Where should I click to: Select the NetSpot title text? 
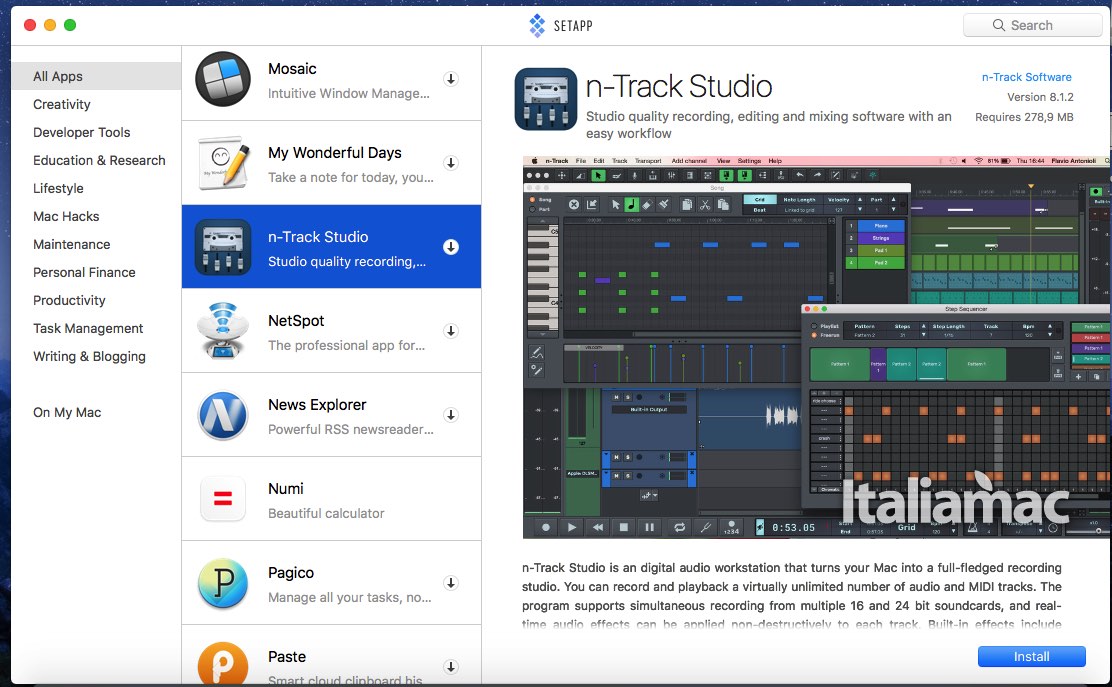pyautogui.click(x=296, y=320)
